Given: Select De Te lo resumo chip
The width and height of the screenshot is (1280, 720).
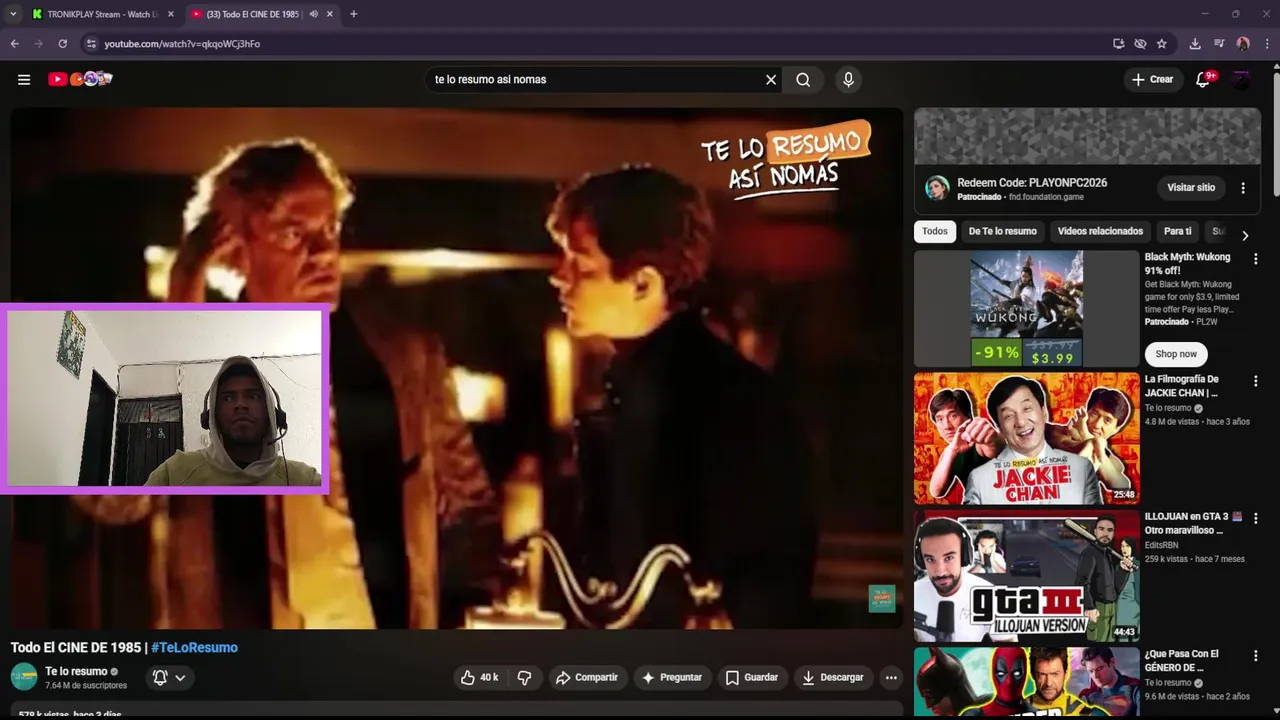Looking at the screenshot, I should tap(1002, 231).
